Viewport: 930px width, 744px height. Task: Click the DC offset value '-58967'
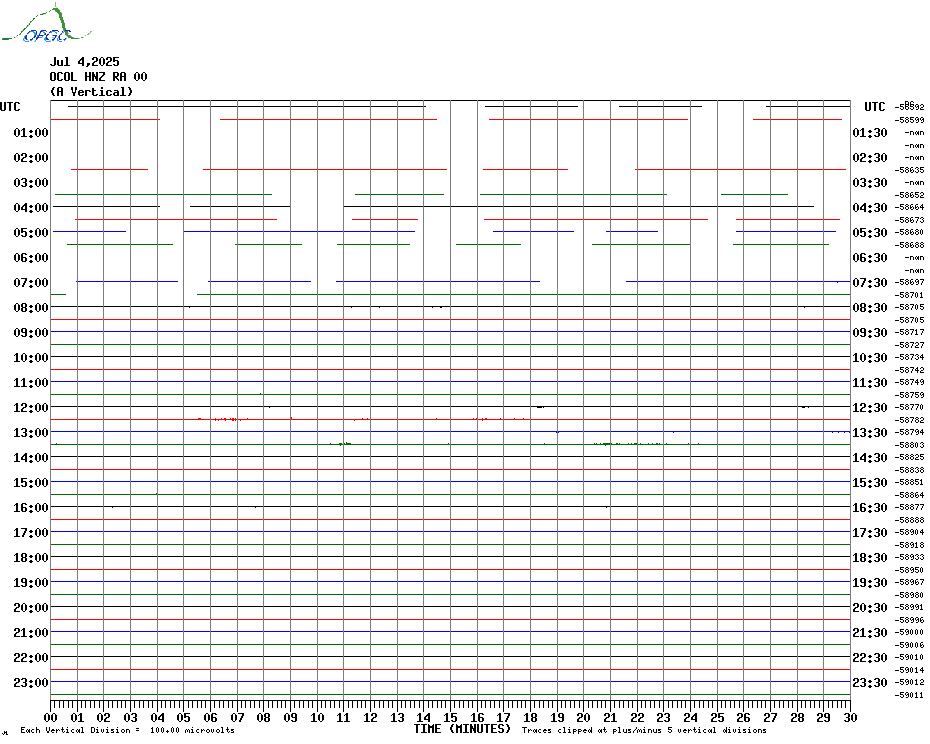point(910,582)
